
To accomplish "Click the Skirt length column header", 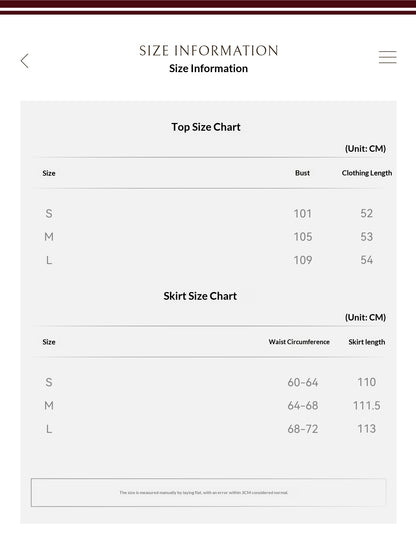I will [x=367, y=342].
